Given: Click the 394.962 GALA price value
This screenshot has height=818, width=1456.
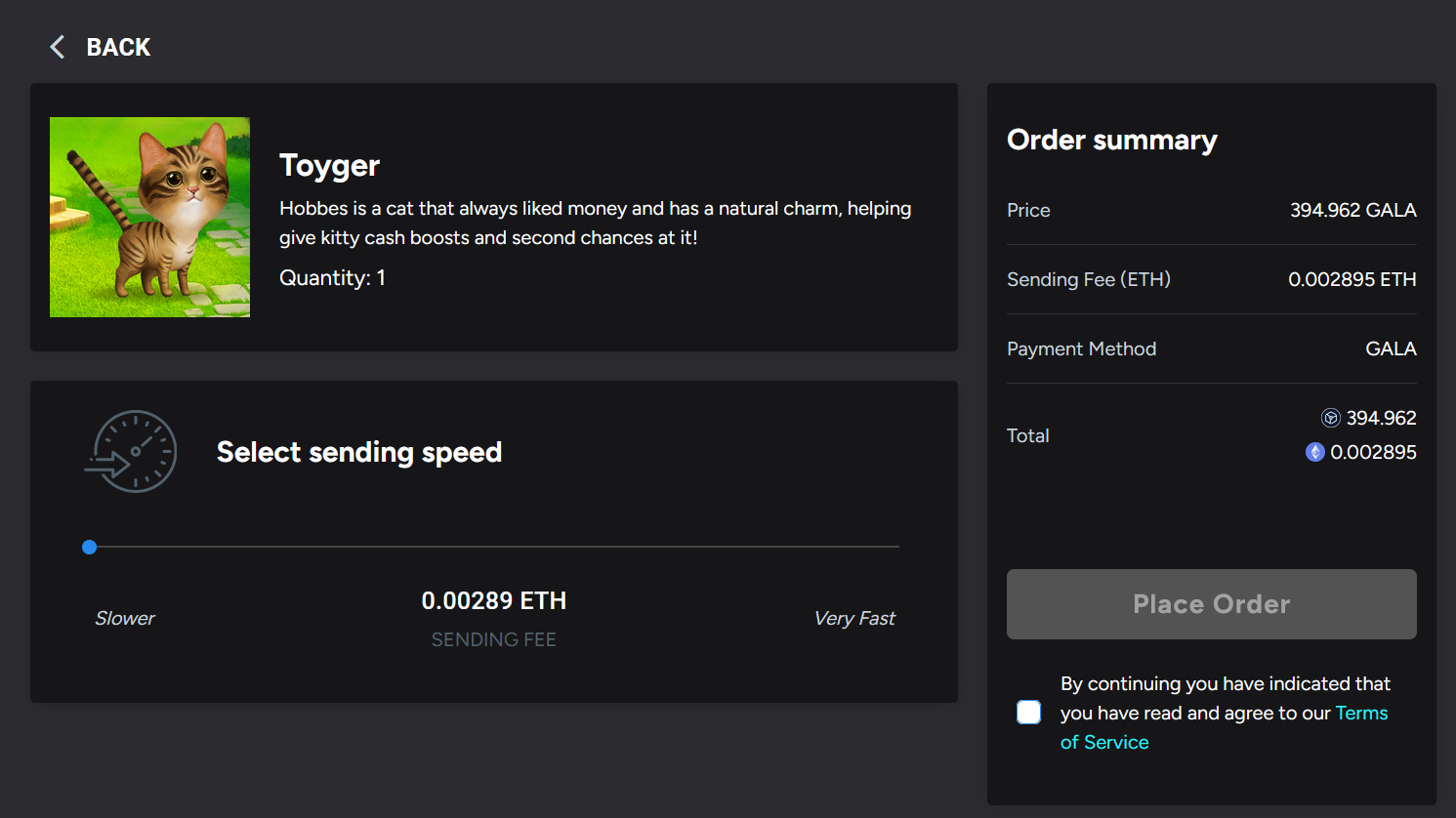Looking at the screenshot, I should click(1352, 210).
